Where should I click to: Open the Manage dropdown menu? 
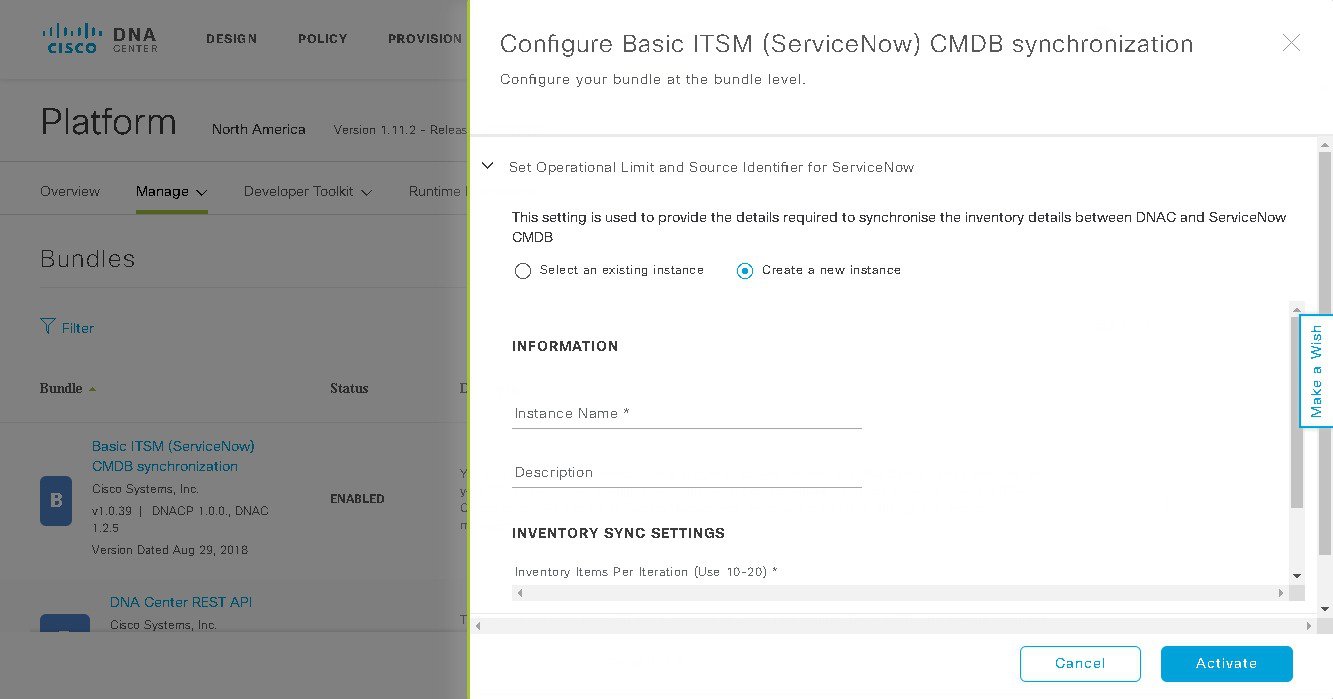click(172, 191)
